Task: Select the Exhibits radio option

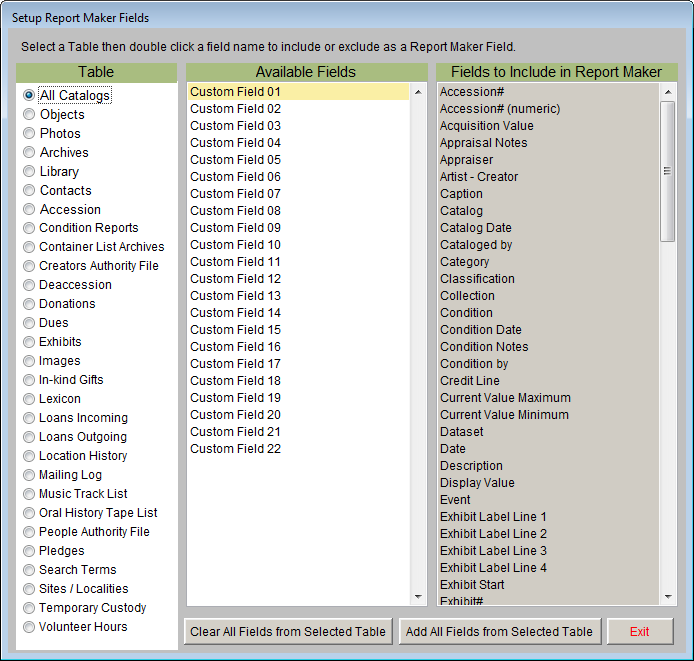Action: [29, 342]
